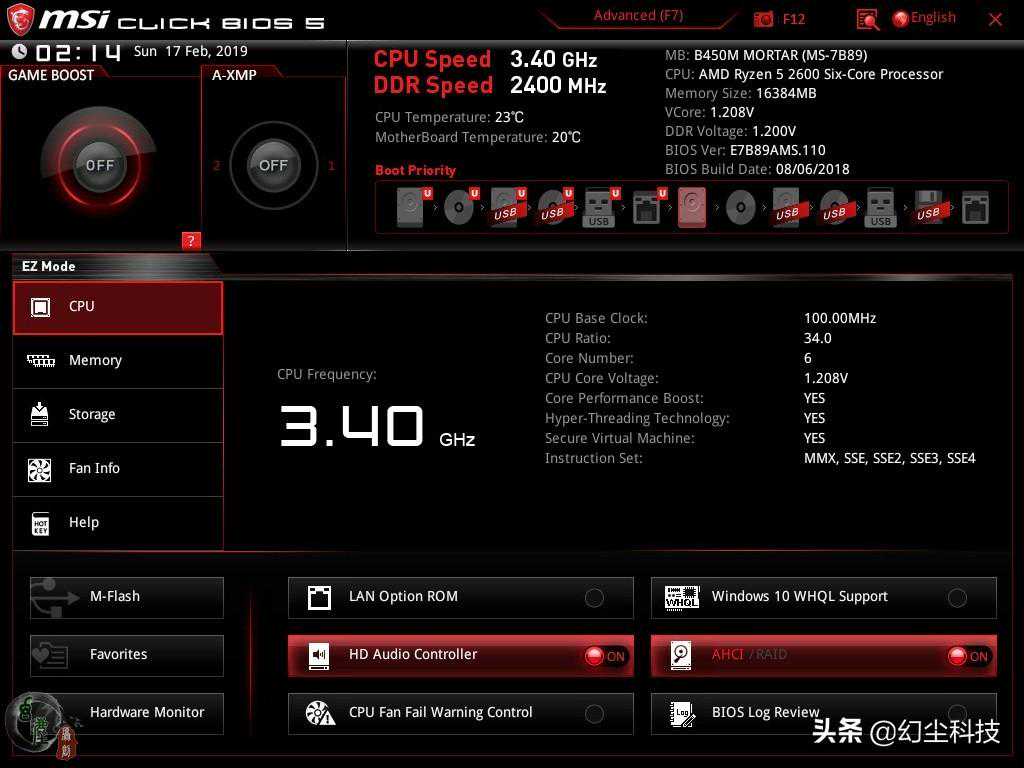The height and width of the screenshot is (768, 1024).
Task: Open the Storage section
Action: 118,415
